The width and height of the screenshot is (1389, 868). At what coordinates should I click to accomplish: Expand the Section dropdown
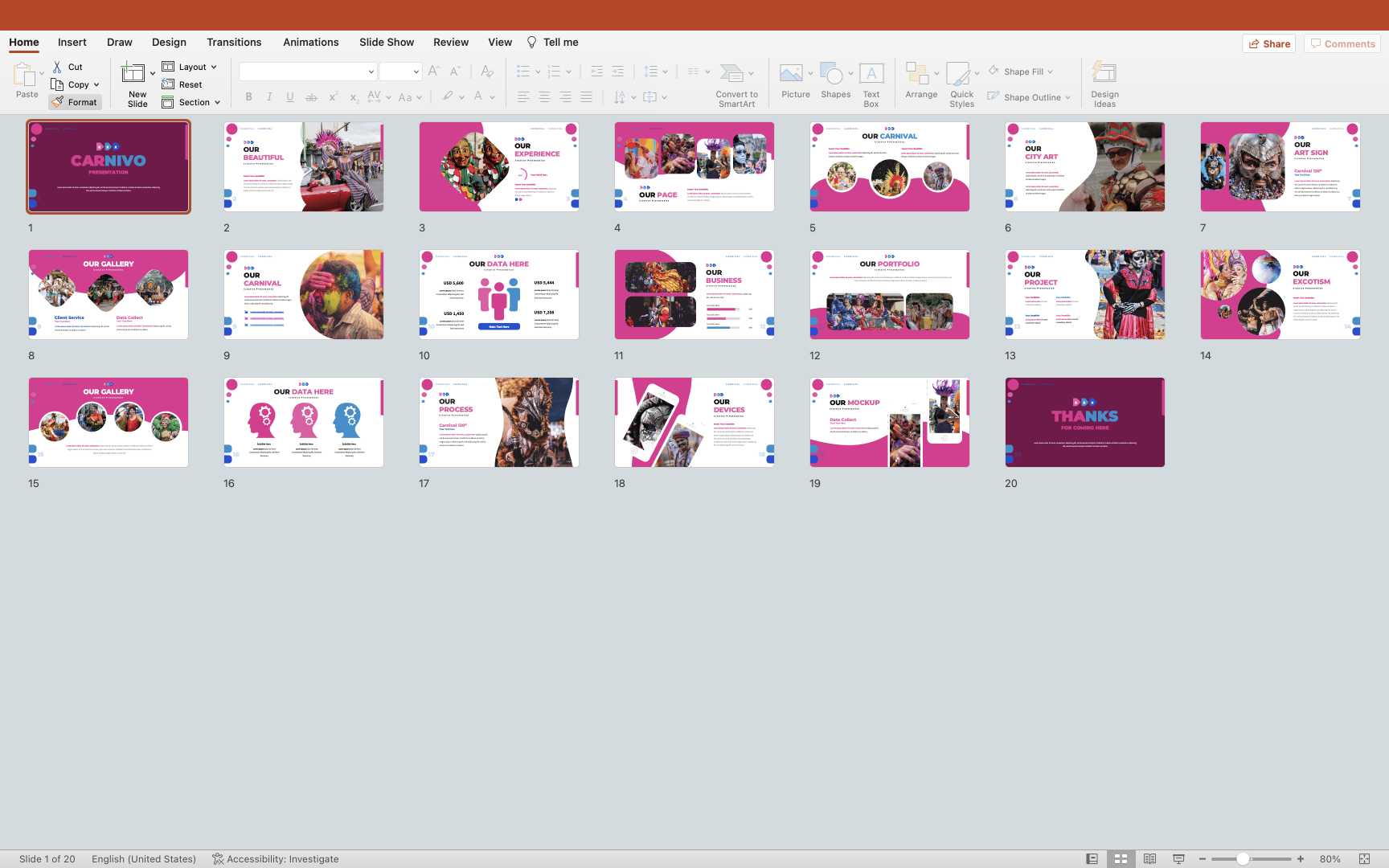pyautogui.click(x=217, y=102)
